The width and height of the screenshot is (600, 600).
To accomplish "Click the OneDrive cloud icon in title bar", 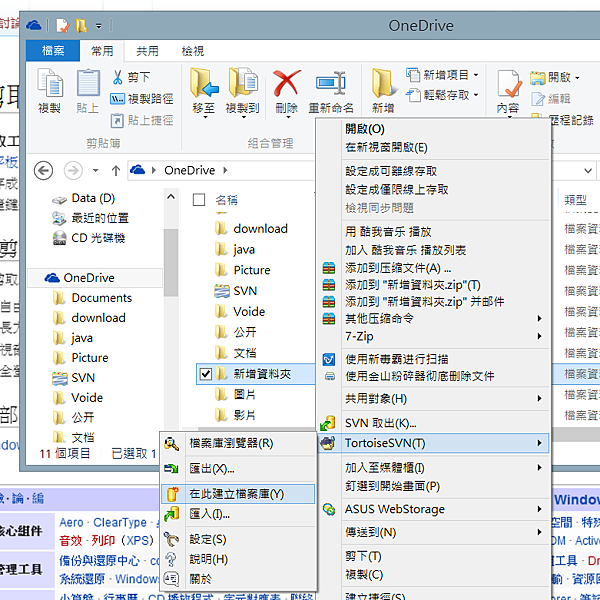I will 34,26.
